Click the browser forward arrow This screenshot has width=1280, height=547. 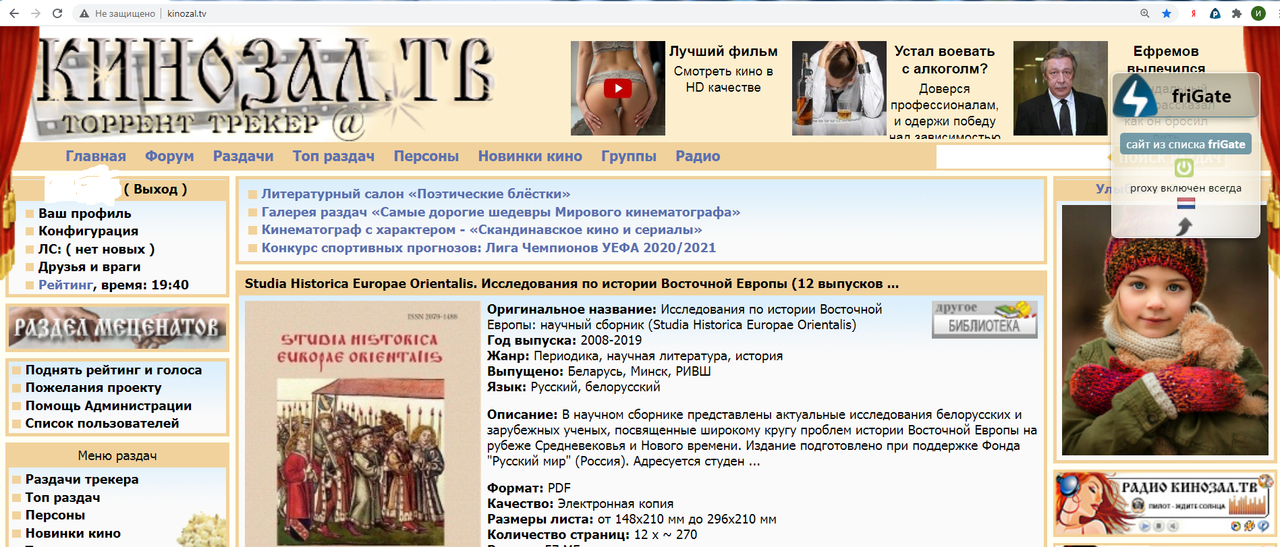(x=35, y=14)
